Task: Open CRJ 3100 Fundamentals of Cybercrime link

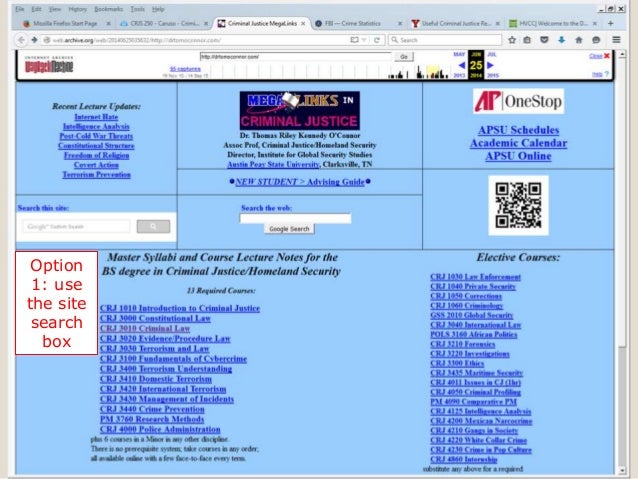Action: [173, 359]
